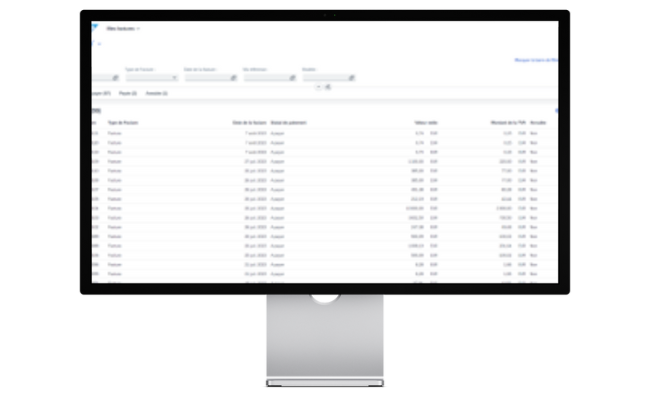The height and width of the screenshot is (400, 650).
Task: Open the Type de facture dropdown
Action: 174,77
